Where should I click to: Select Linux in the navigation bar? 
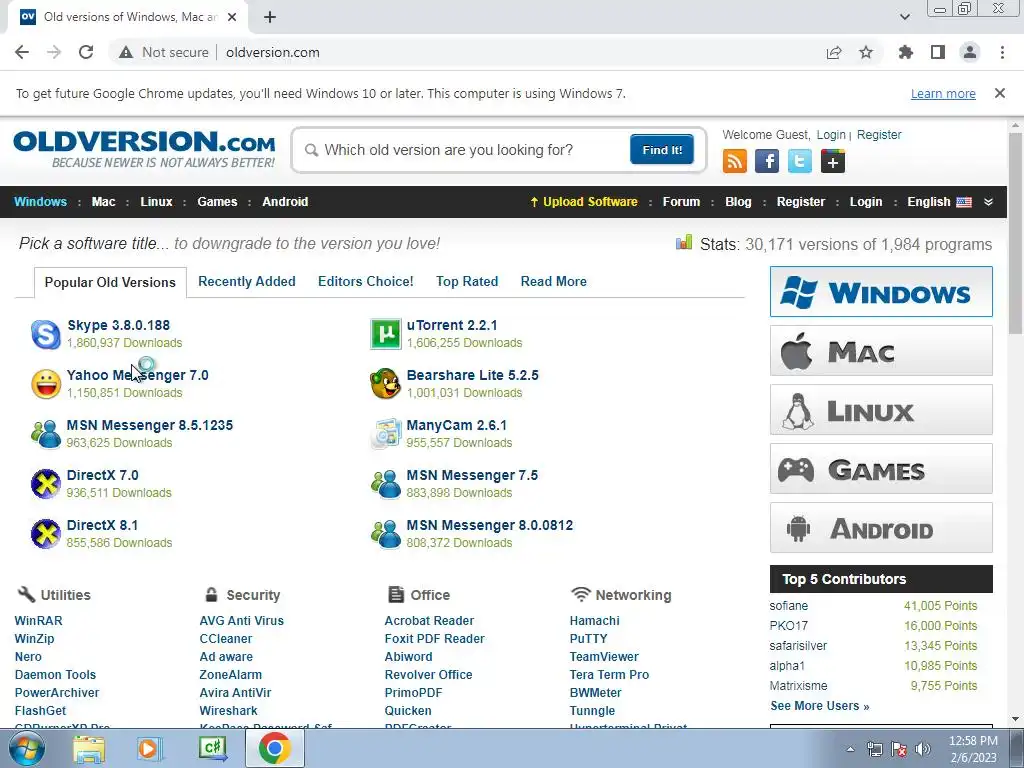tap(156, 202)
